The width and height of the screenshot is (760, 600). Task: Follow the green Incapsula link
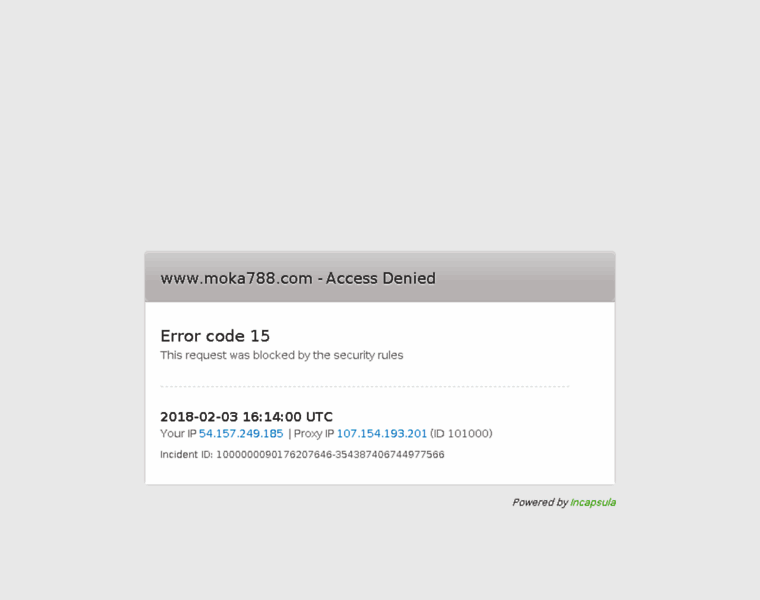coord(593,503)
